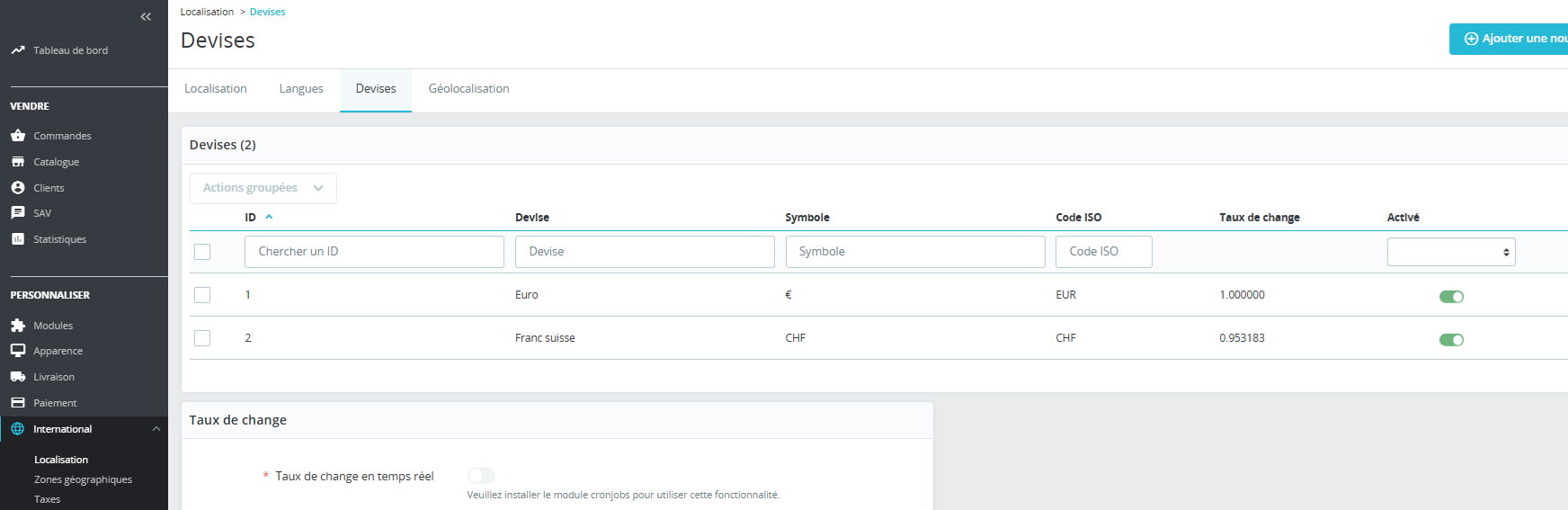Collapse the sidebar with double-chevron icon

click(146, 17)
